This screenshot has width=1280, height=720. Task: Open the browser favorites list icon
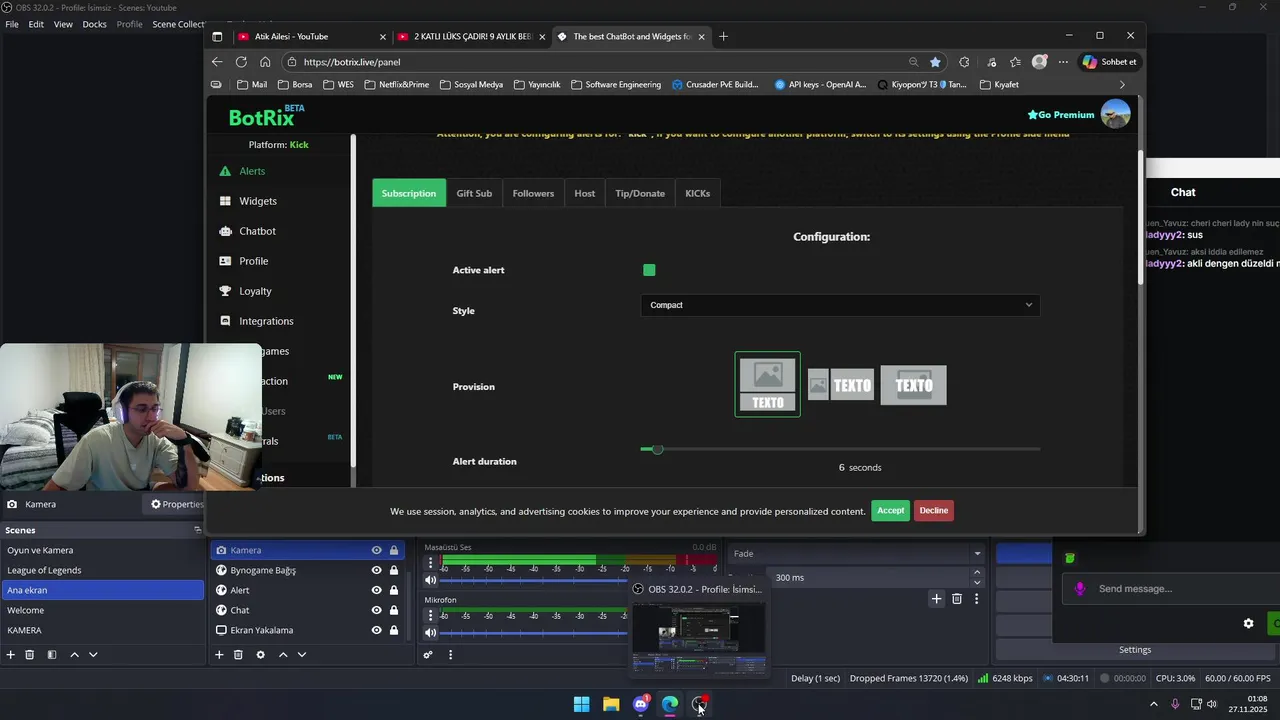coord(1015,62)
